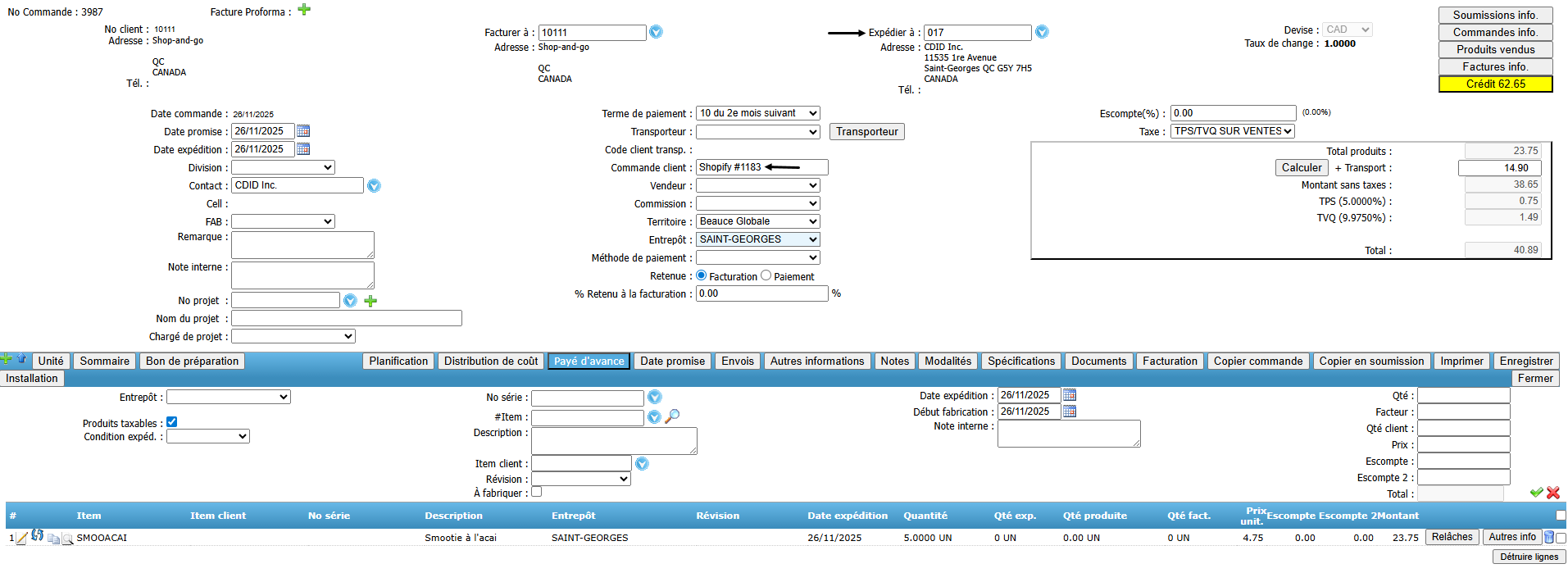The height and width of the screenshot is (573, 1568).
Task: Toggle the Produits taxables checkbox
Action: tap(172, 422)
